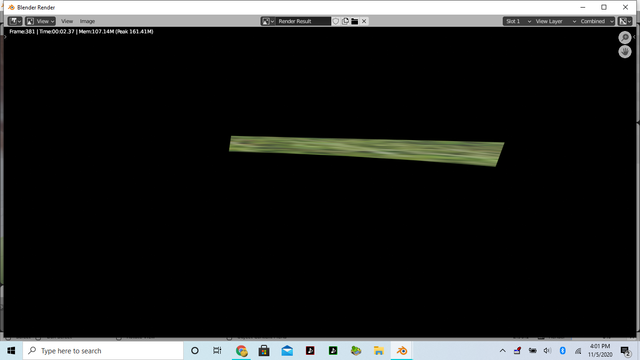Open the Combined render pass dropdown
640x360 pixels.
click(x=596, y=21)
